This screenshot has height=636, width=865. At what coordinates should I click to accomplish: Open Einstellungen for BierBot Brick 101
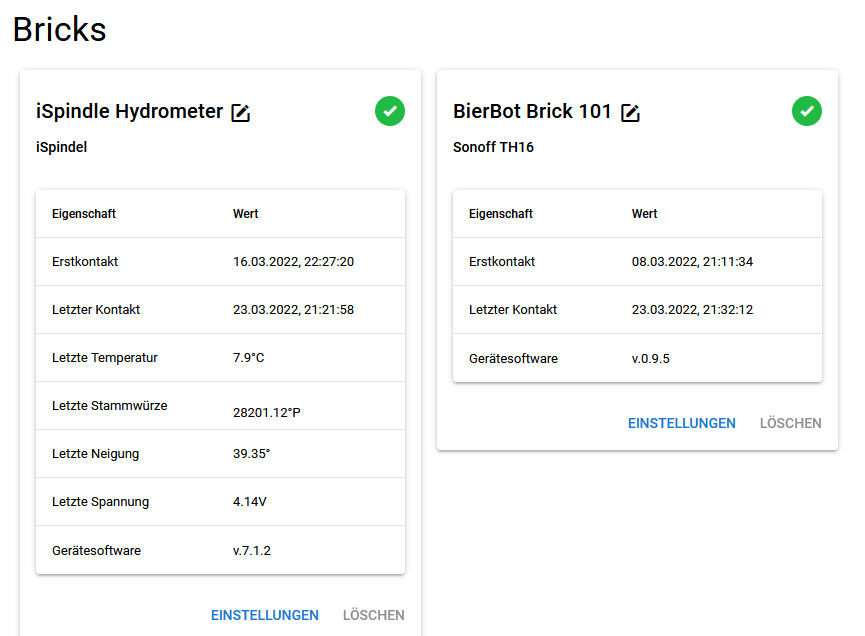[x=682, y=423]
